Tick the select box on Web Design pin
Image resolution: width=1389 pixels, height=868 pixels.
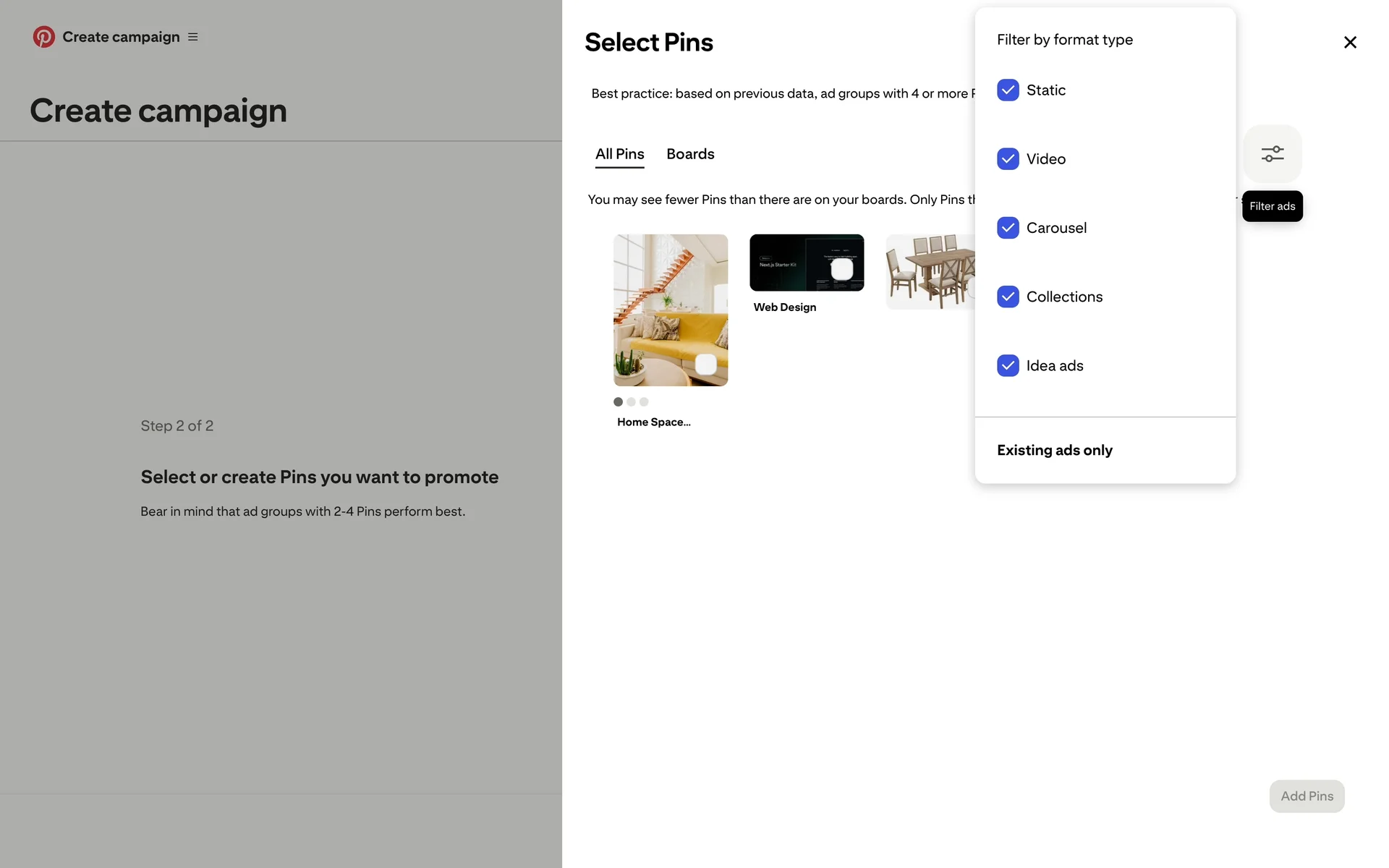click(x=841, y=269)
